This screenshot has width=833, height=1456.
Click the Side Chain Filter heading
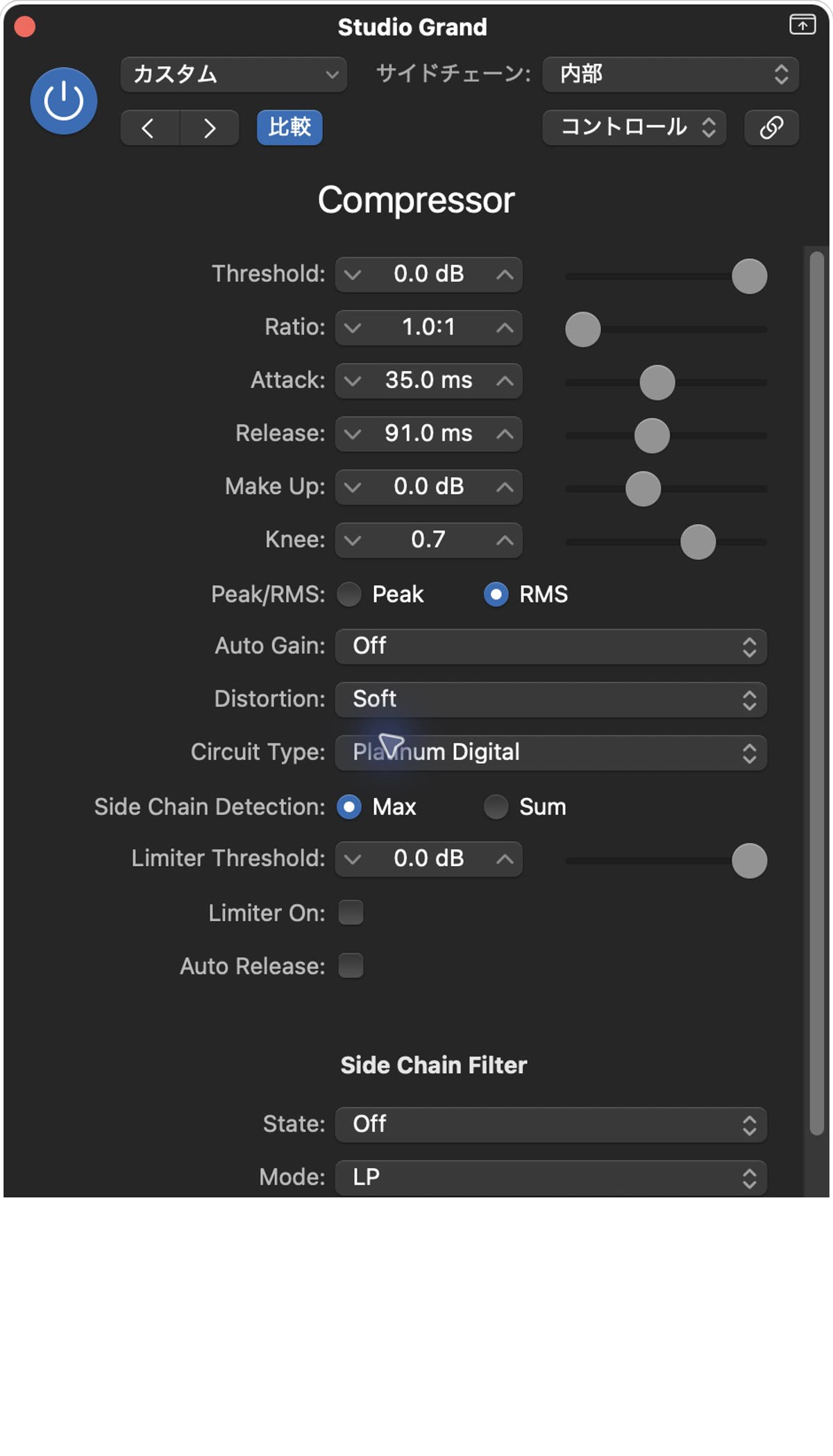point(434,1065)
